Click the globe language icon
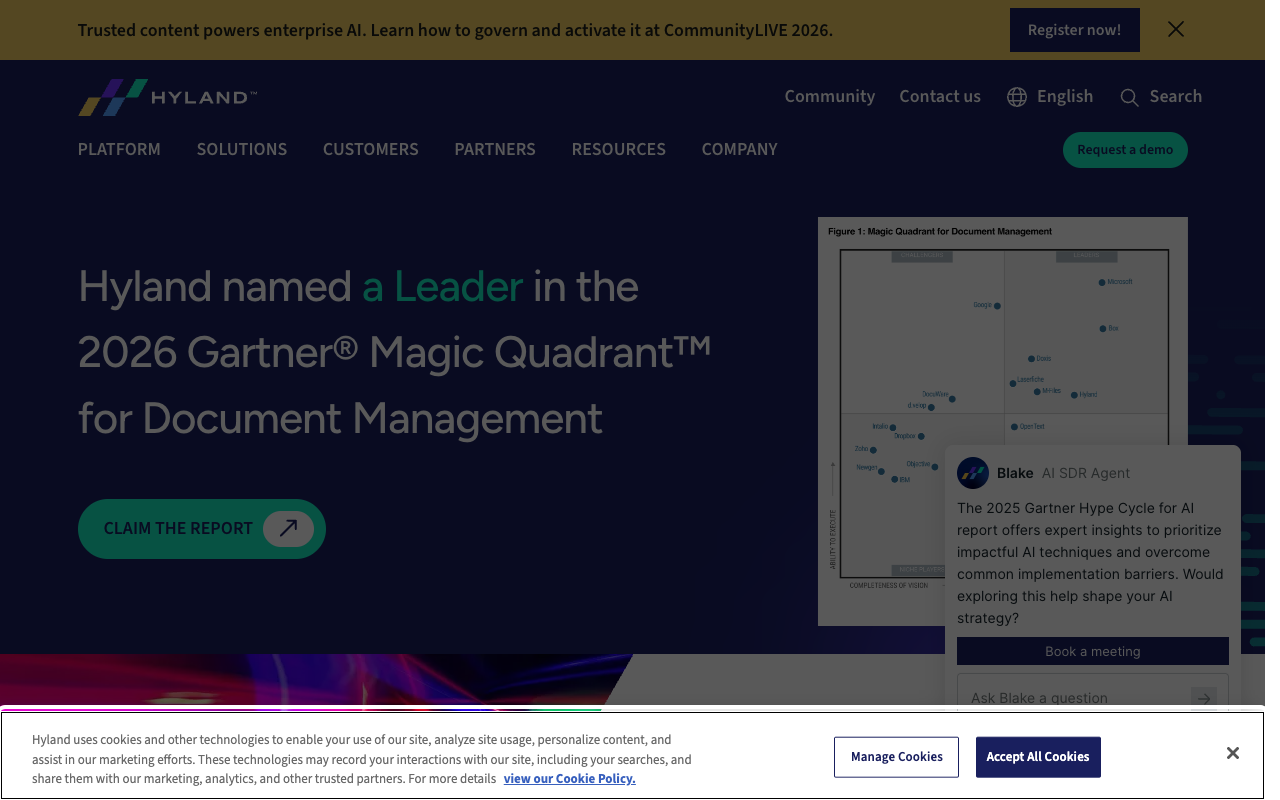Screen dimensions: 1280x800 pos(1017,97)
